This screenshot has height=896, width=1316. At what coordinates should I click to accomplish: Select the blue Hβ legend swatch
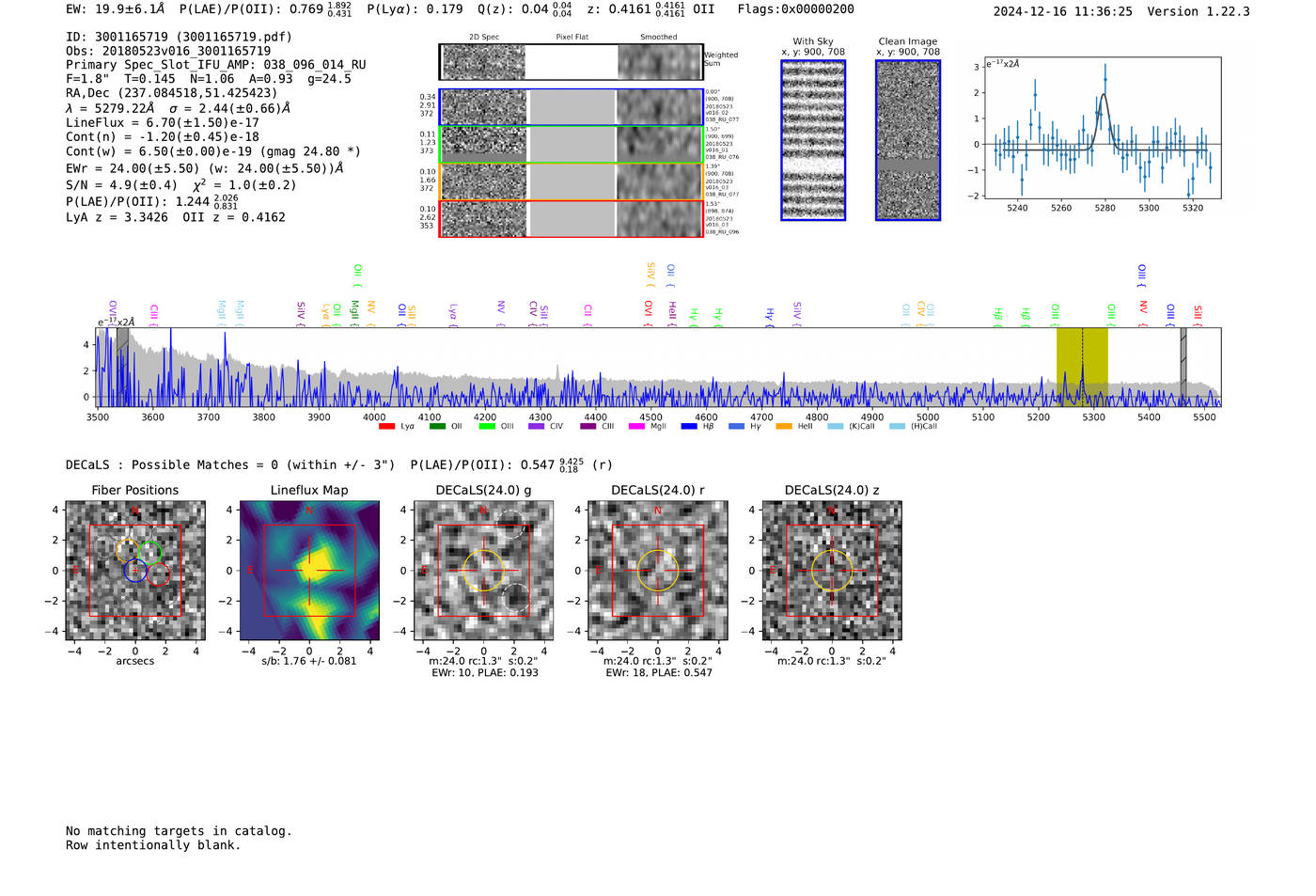pyautogui.click(x=690, y=427)
